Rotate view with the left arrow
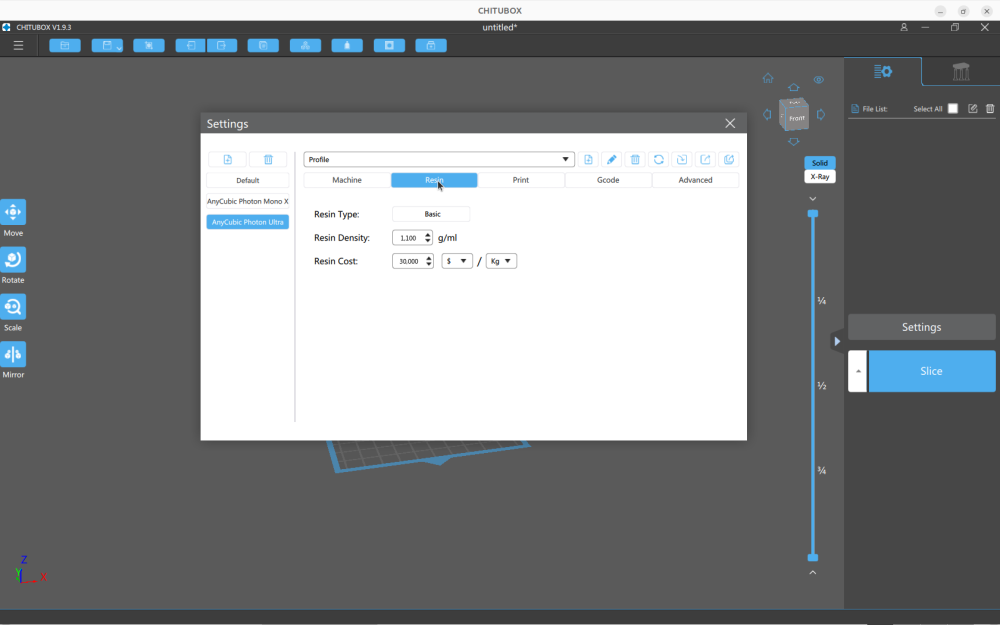This screenshot has height=625, width=1000. click(x=767, y=115)
